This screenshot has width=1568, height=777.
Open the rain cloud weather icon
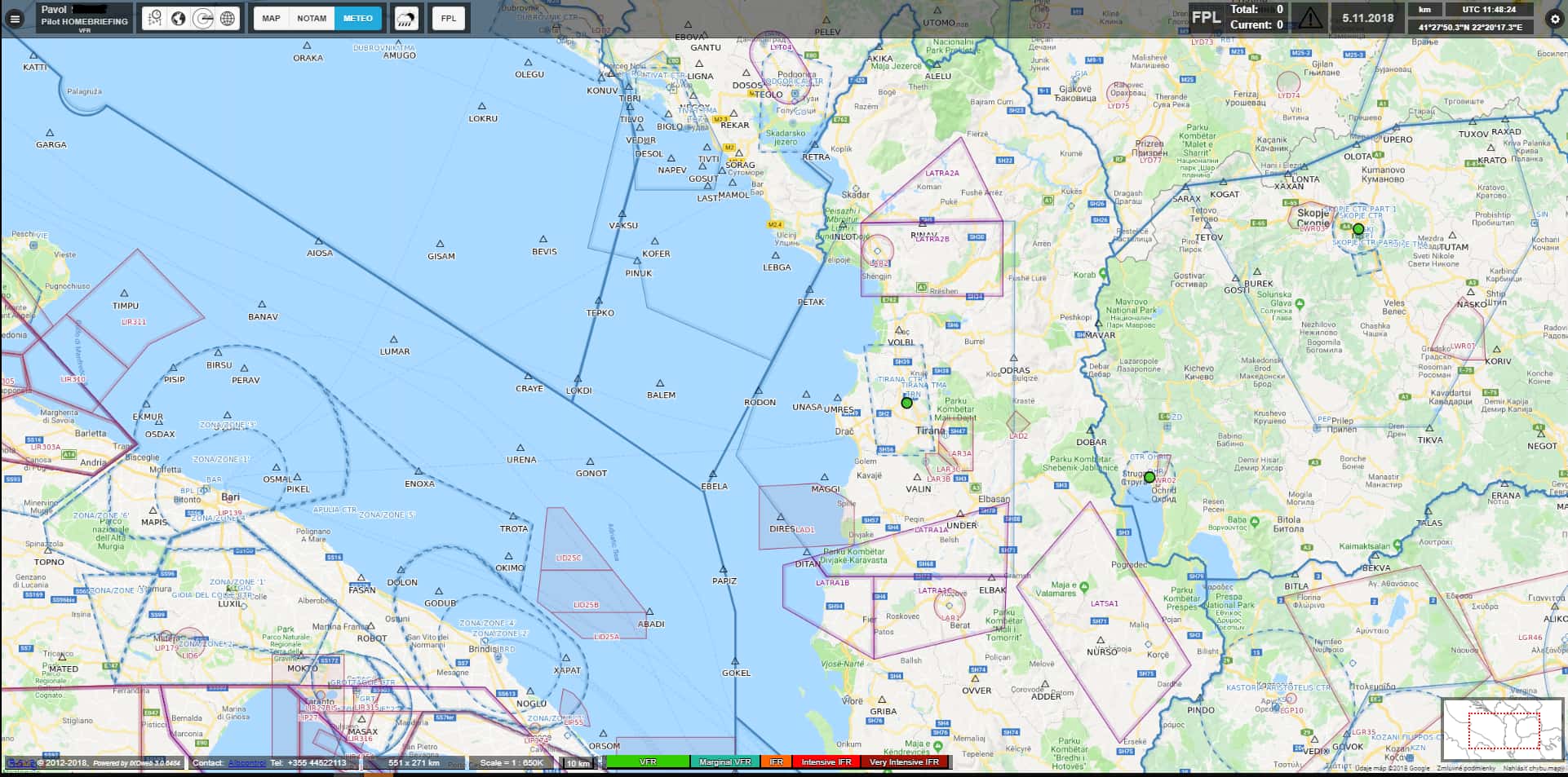406,18
